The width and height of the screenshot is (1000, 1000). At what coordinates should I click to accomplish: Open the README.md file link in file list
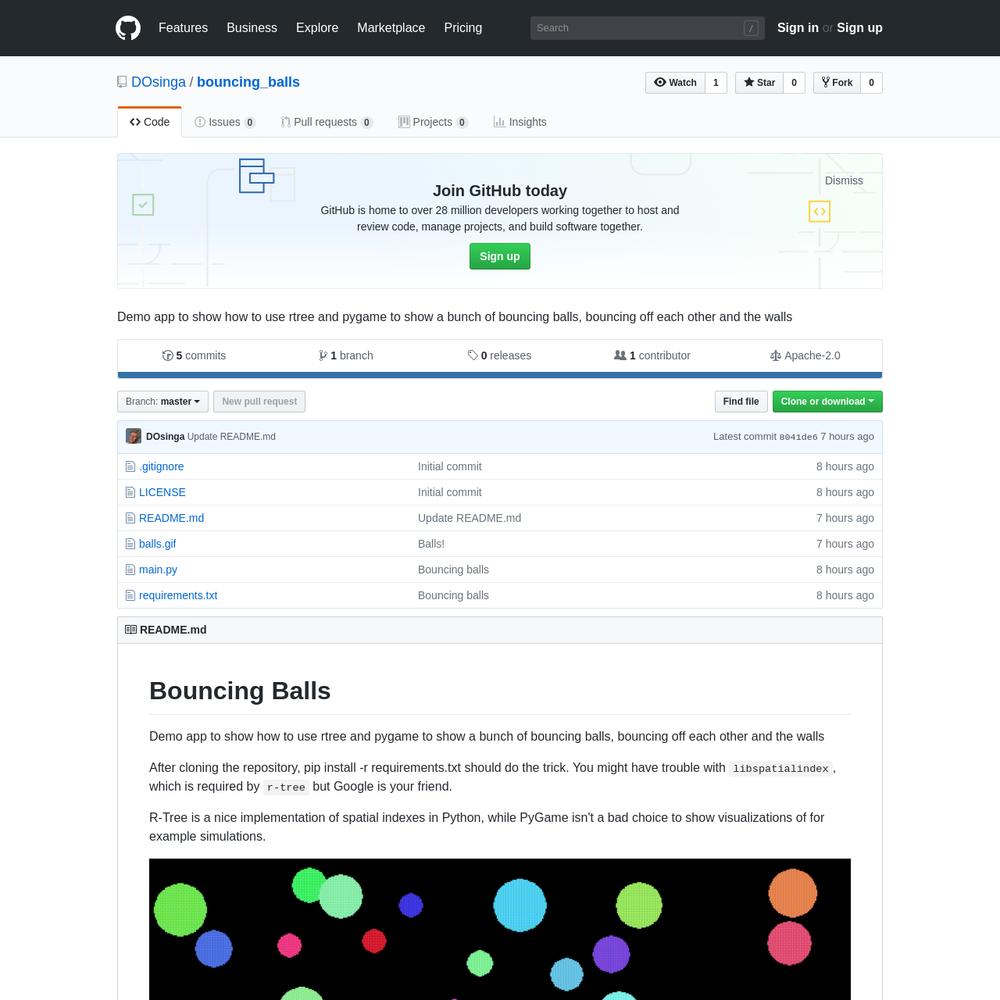coord(172,518)
